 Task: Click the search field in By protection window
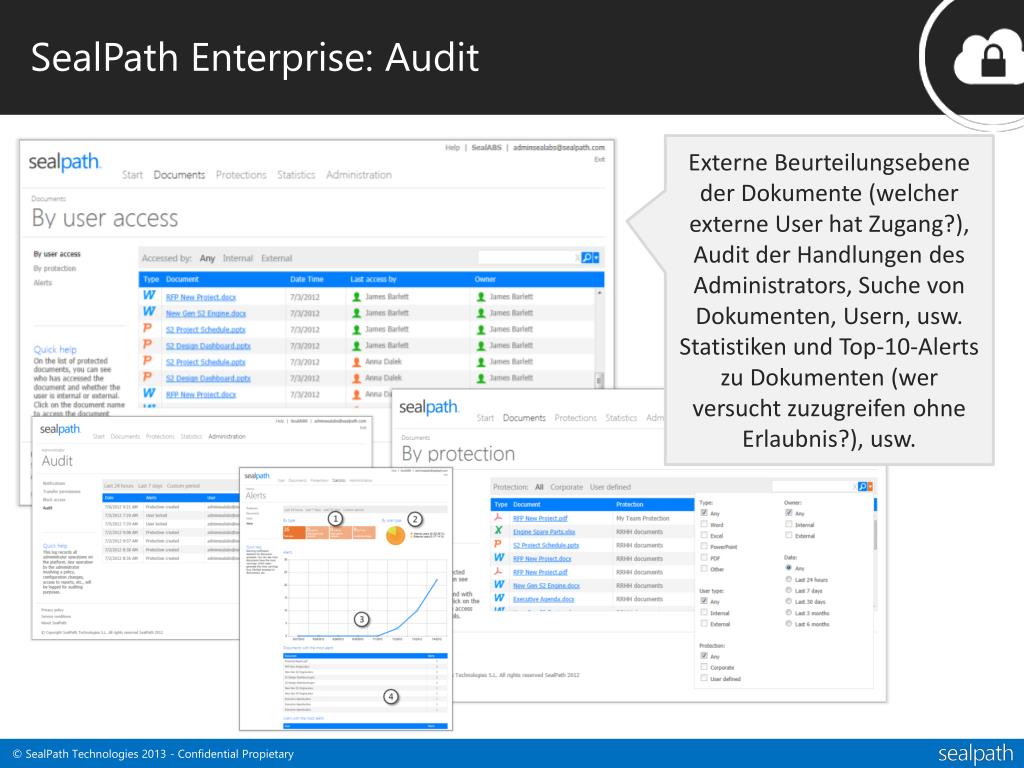[x=812, y=487]
